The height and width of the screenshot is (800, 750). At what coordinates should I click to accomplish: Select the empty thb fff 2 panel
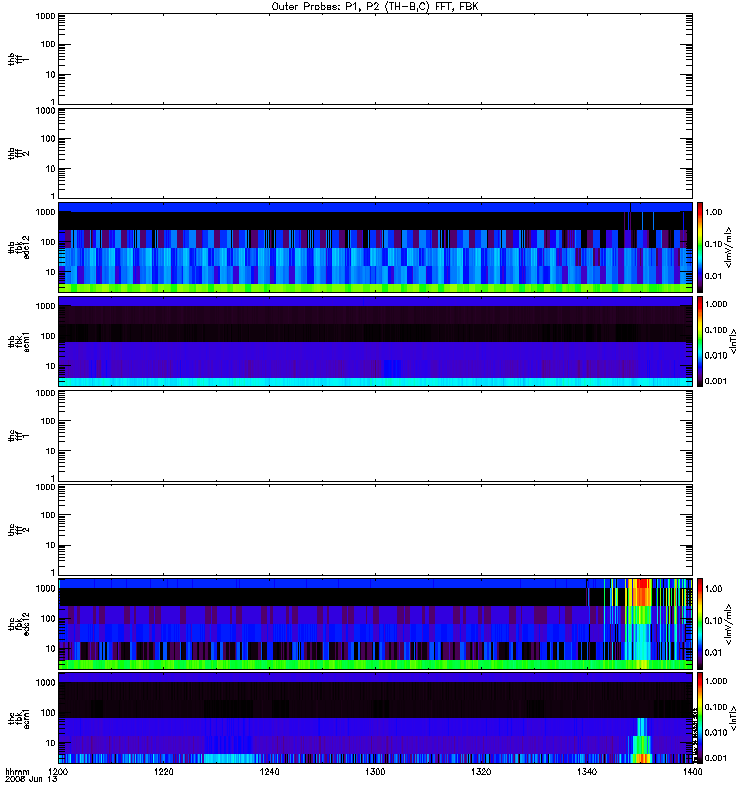375,153
